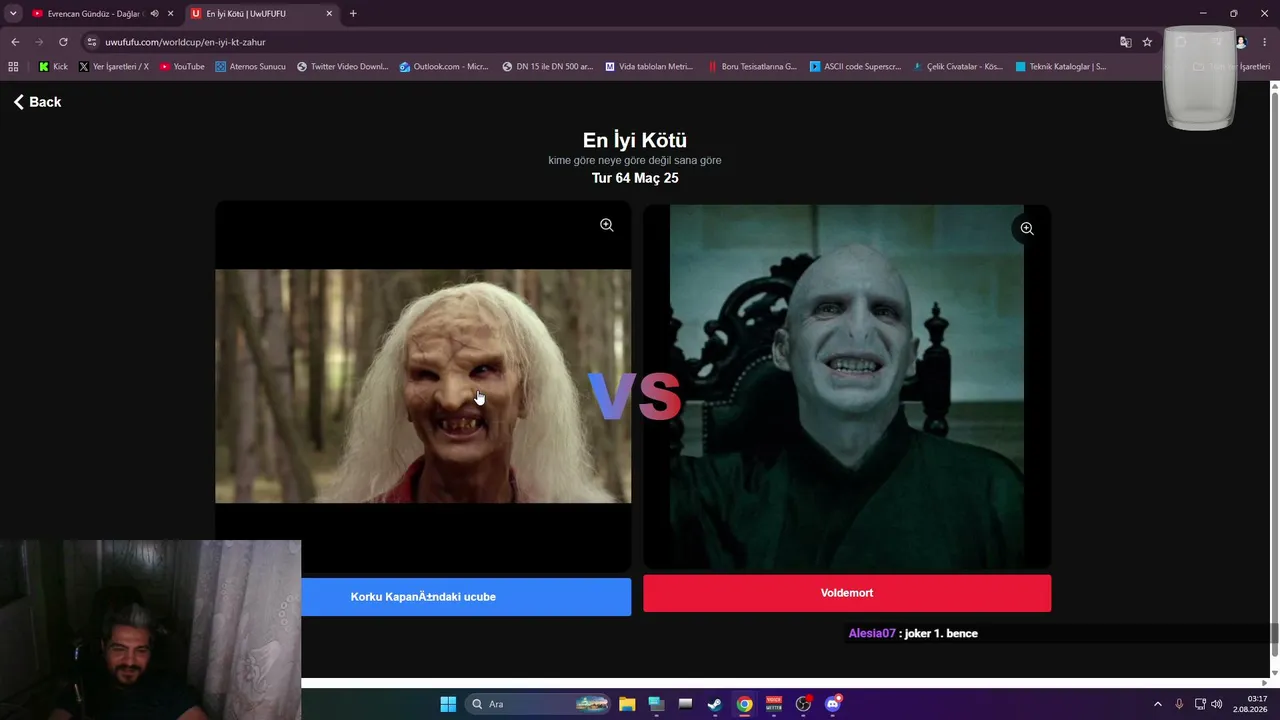Open the gray window app on taskbar
Image resolution: width=1280 pixels, height=720 pixels.
coord(685,704)
